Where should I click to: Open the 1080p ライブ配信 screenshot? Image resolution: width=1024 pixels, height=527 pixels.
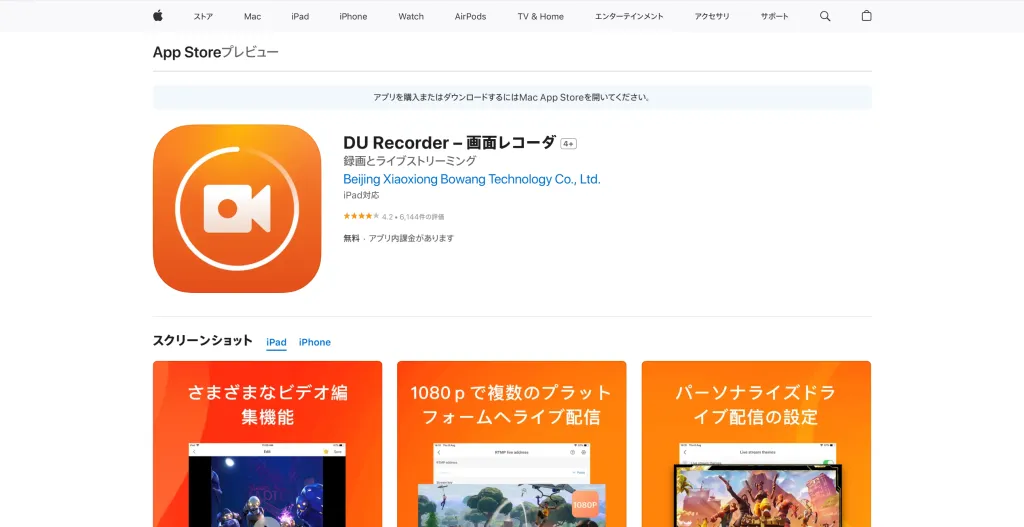tap(511, 444)
